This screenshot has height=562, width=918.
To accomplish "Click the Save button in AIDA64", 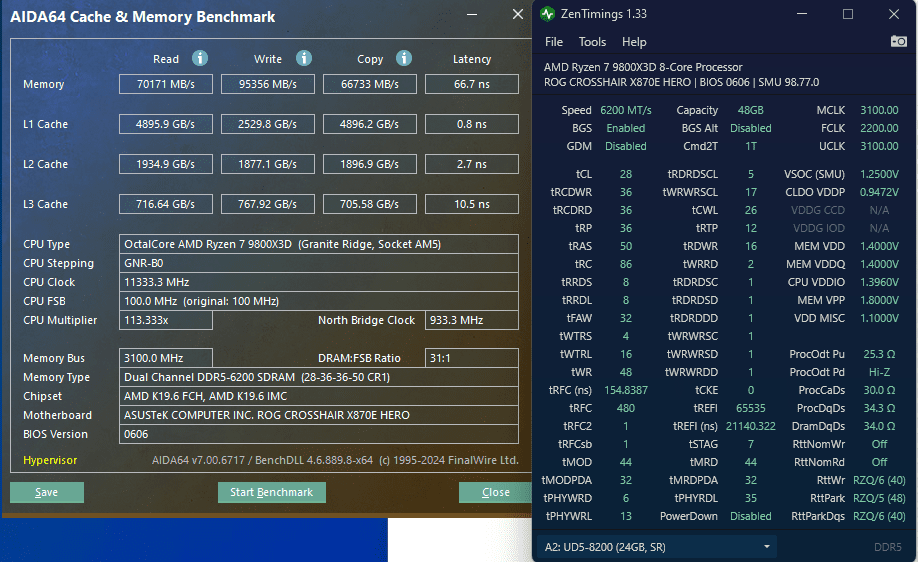I will click(47, 492).
